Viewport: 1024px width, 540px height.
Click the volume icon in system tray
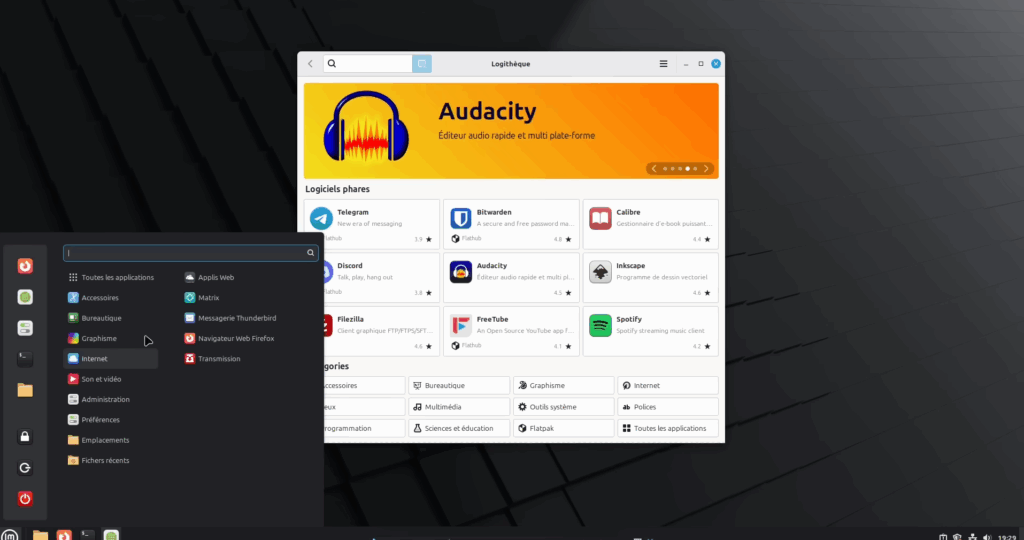(987, 536)
